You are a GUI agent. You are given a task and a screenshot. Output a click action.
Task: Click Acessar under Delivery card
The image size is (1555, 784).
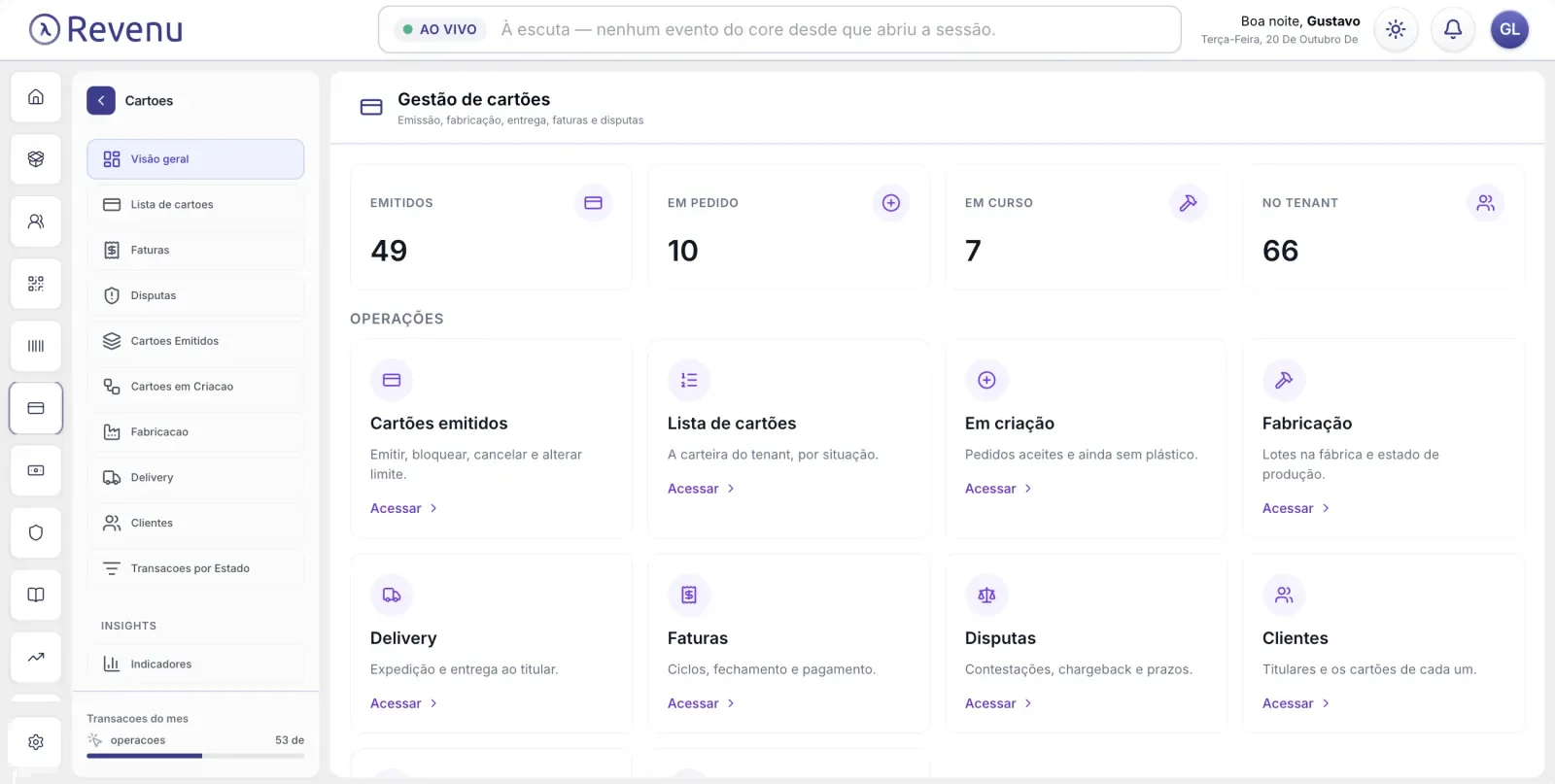[x=404, y=703]
